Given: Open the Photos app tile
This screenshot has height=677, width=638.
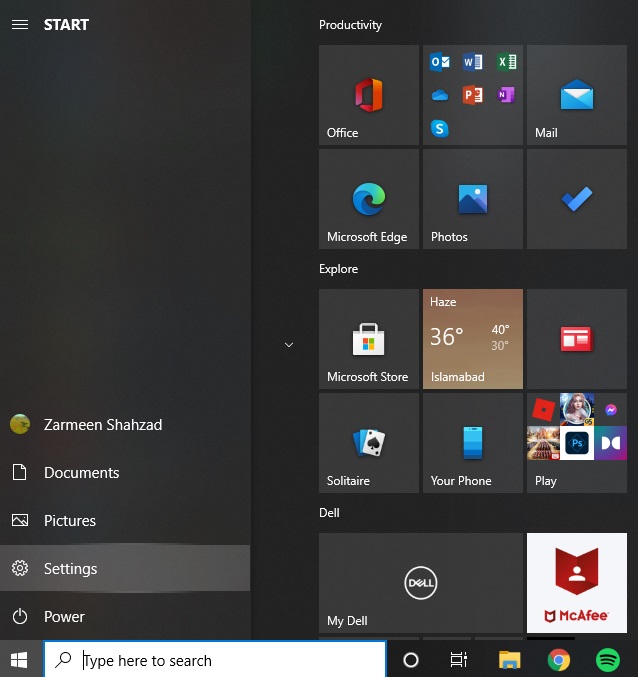Looking at the screenshot, I should (472, 199).
